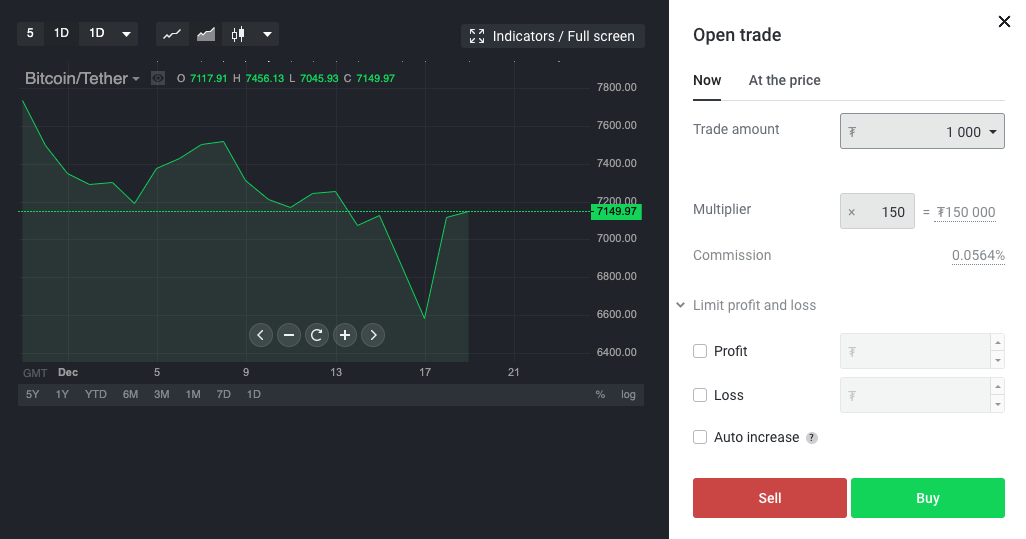Open the Trade amount dropdown

tap(922, 132)
